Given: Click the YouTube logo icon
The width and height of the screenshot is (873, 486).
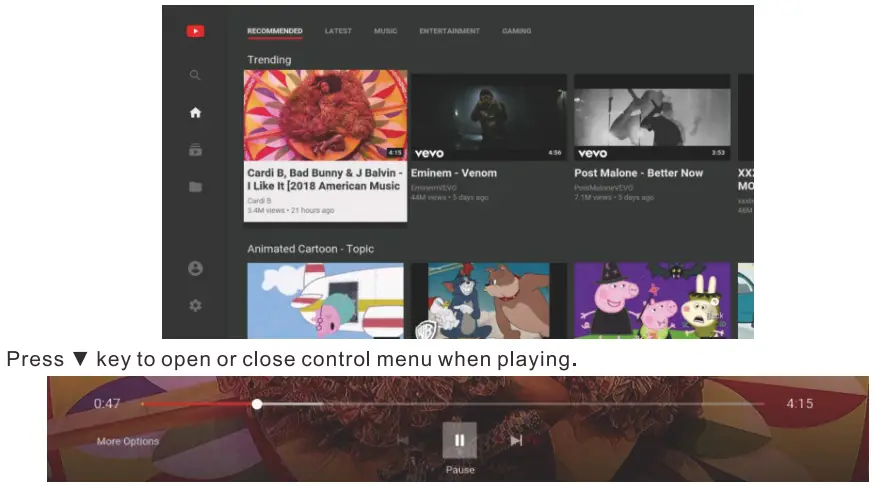Looking at the screenshot, I should pos(195,31).
